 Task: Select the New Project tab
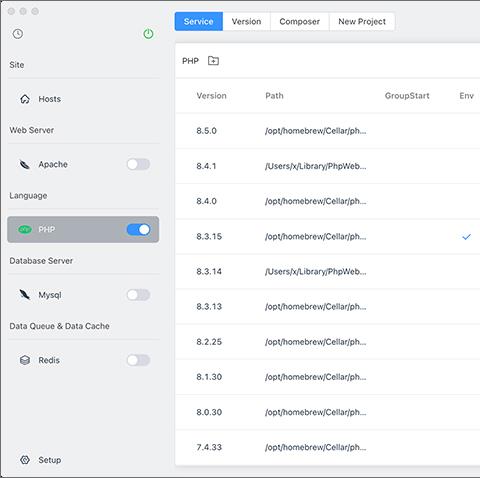(362, 21)
